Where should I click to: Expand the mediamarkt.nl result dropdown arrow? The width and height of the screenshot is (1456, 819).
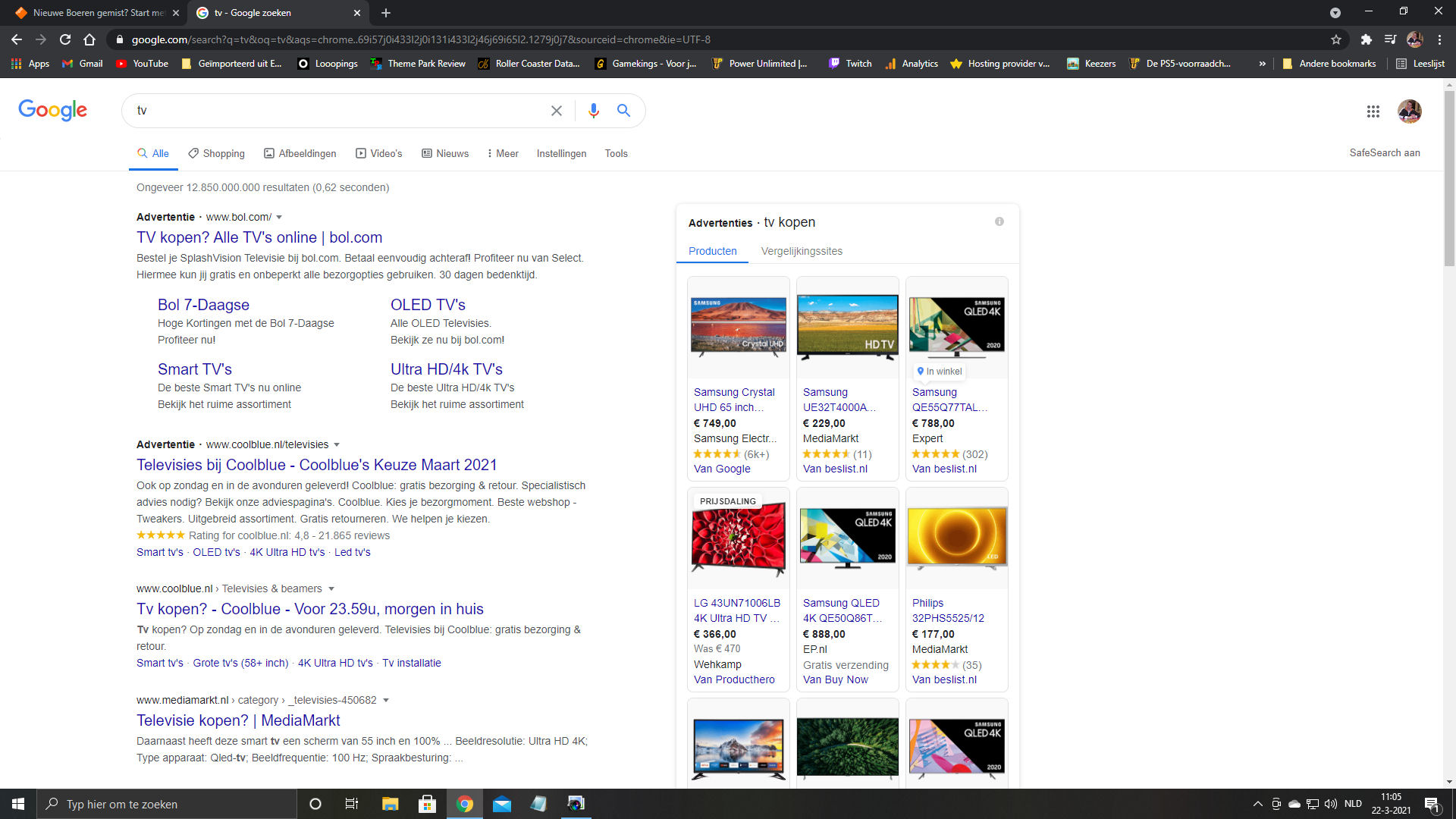pyautogui.click(x=386, y=700)
